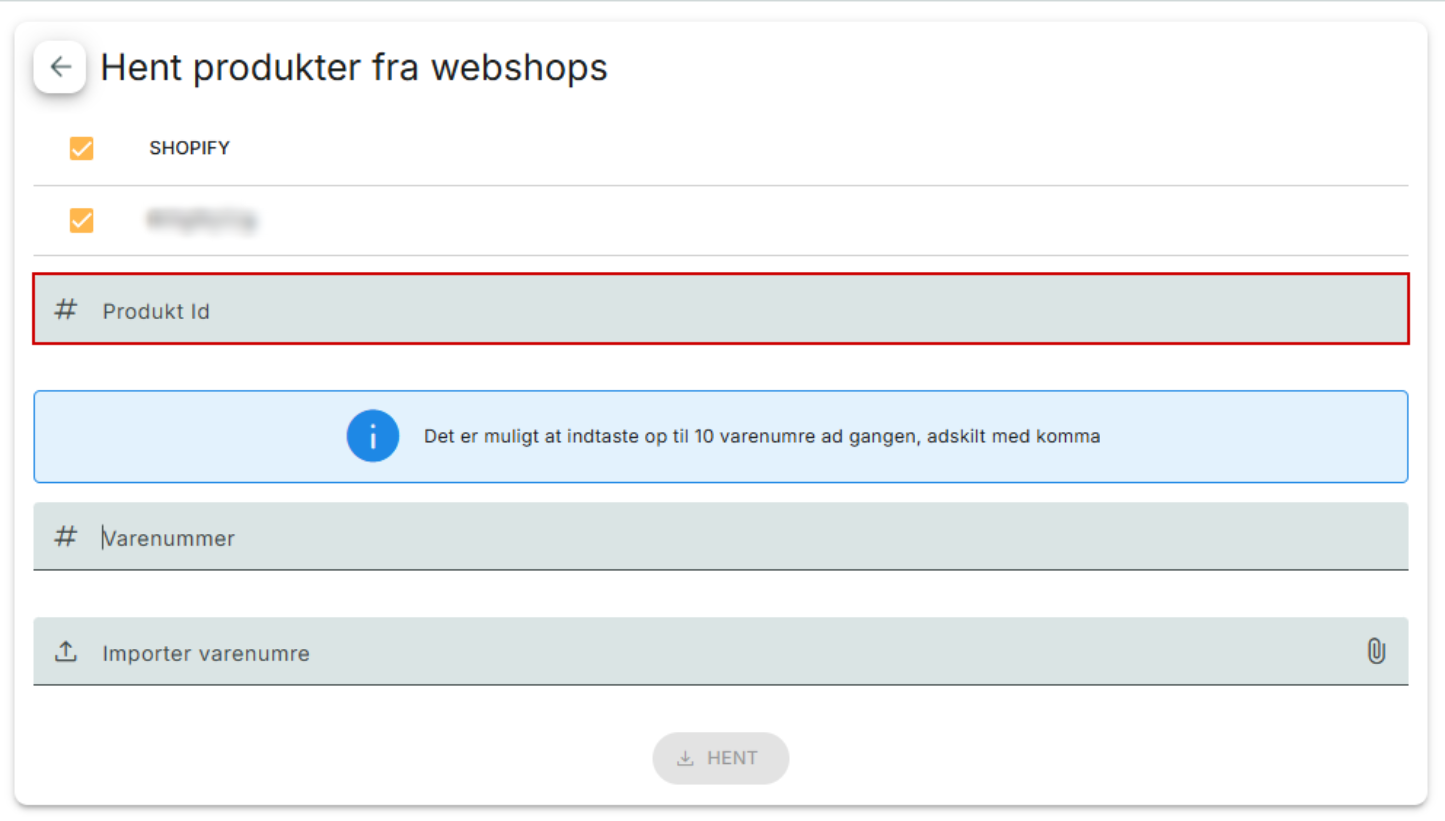This screenshot has height=821, width=1445.
Task: Click the info message about 10 varenumre
Action: (x=762, y=437)
